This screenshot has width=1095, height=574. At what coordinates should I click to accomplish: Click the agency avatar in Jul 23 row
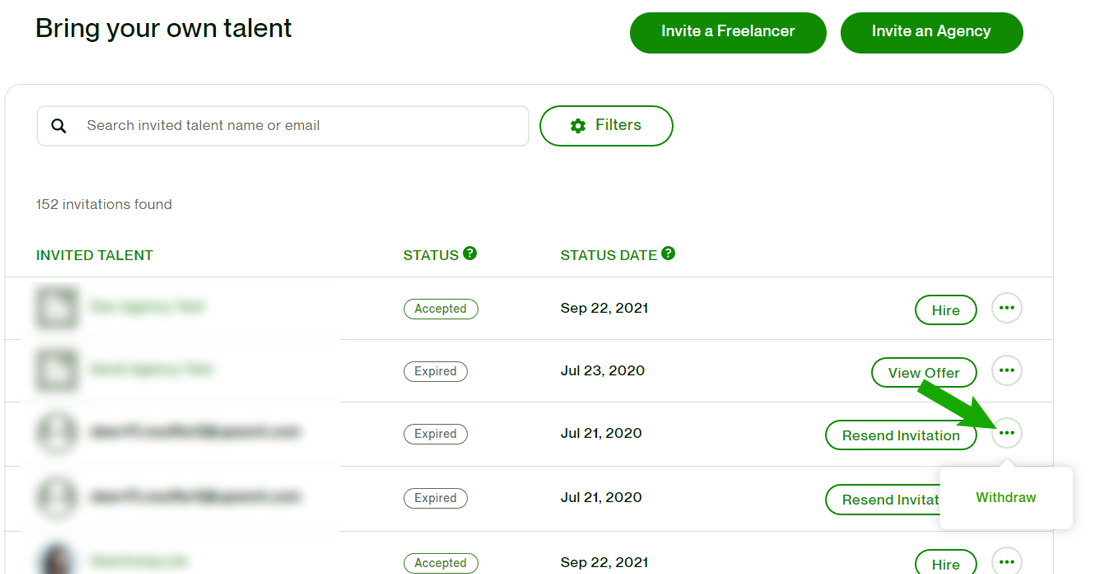pos(56,371)
